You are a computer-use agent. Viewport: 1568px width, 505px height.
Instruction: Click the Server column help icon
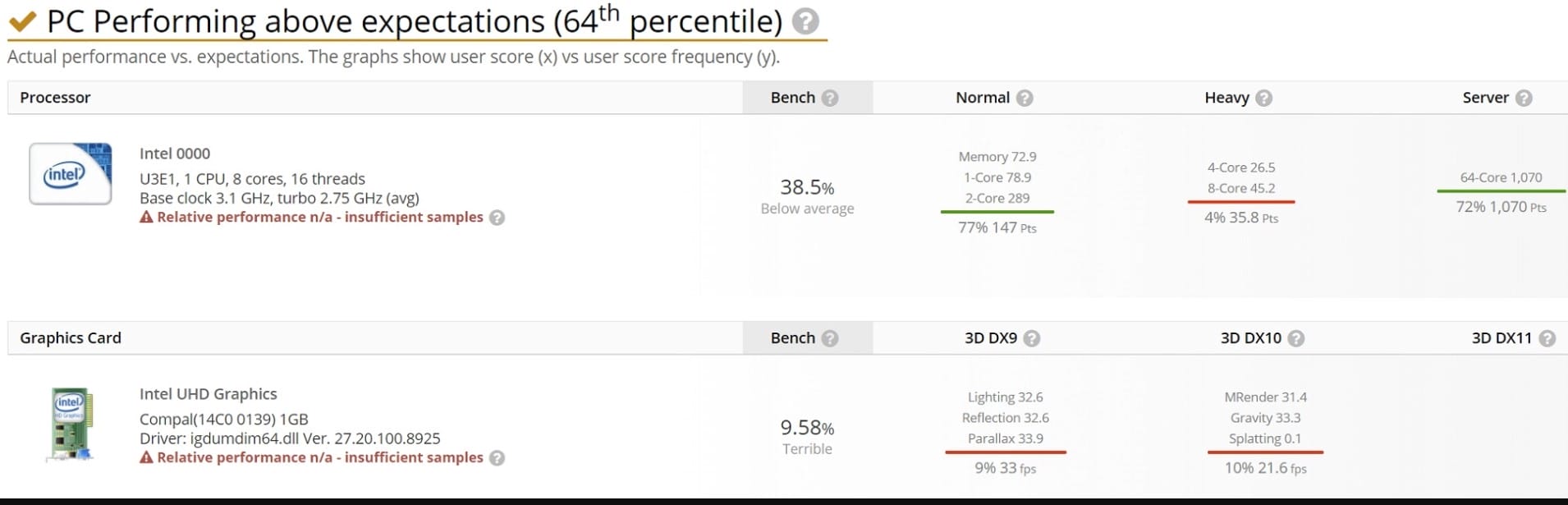point(1524,98)
